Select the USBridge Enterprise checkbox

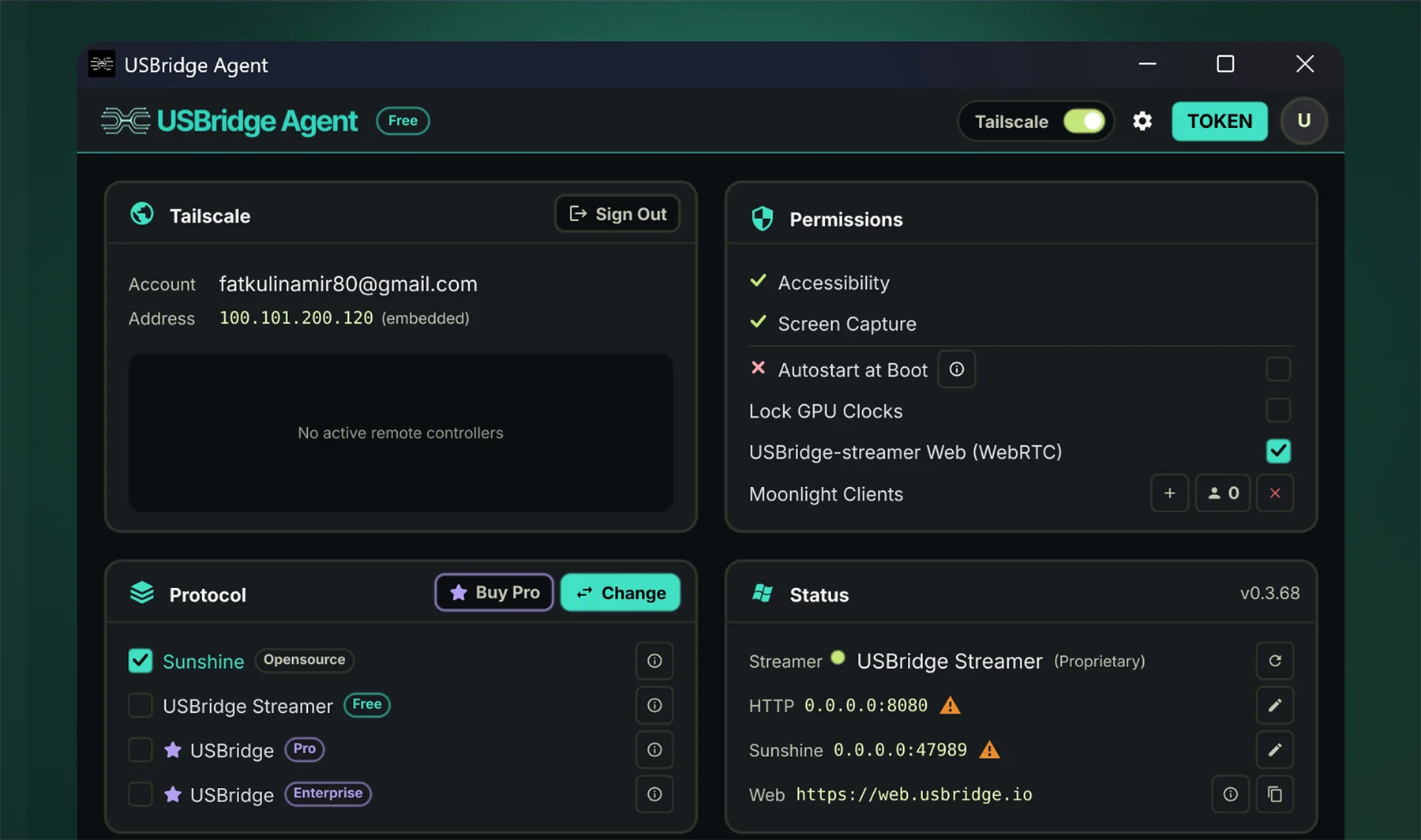[141, 794]
